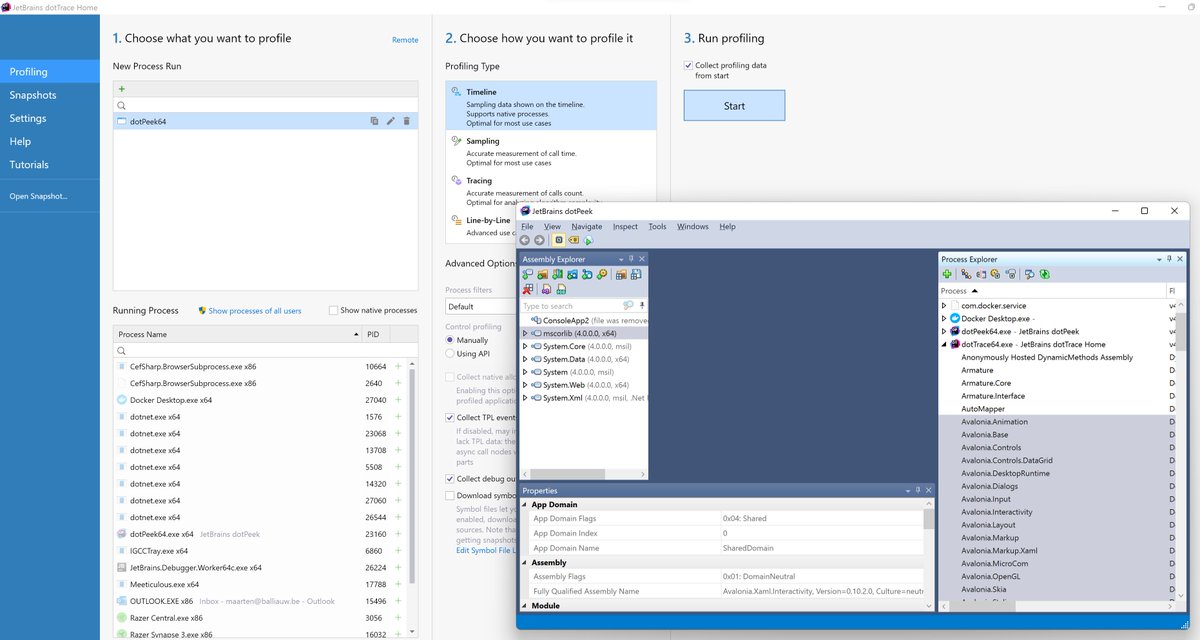Click the first Assembly Explorer toolbar icon

[x=528, y=274]
